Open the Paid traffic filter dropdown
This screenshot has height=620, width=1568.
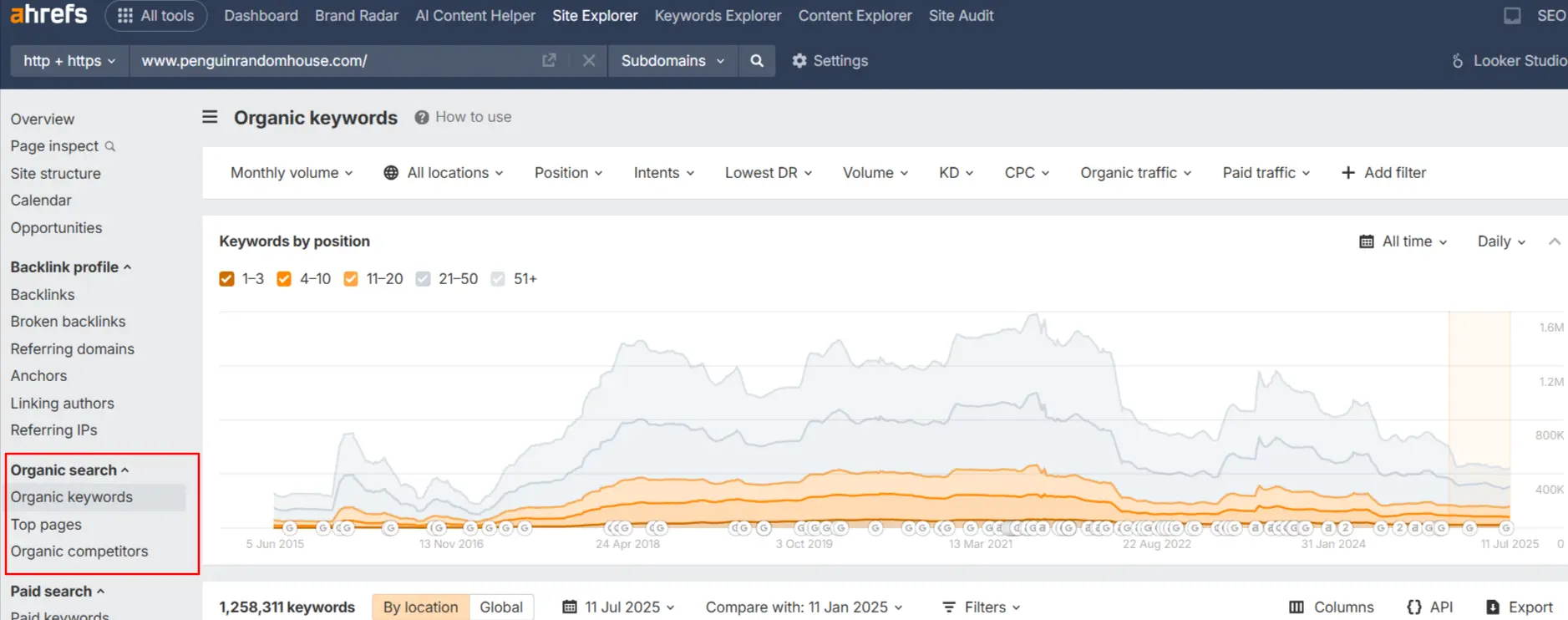1266,173
